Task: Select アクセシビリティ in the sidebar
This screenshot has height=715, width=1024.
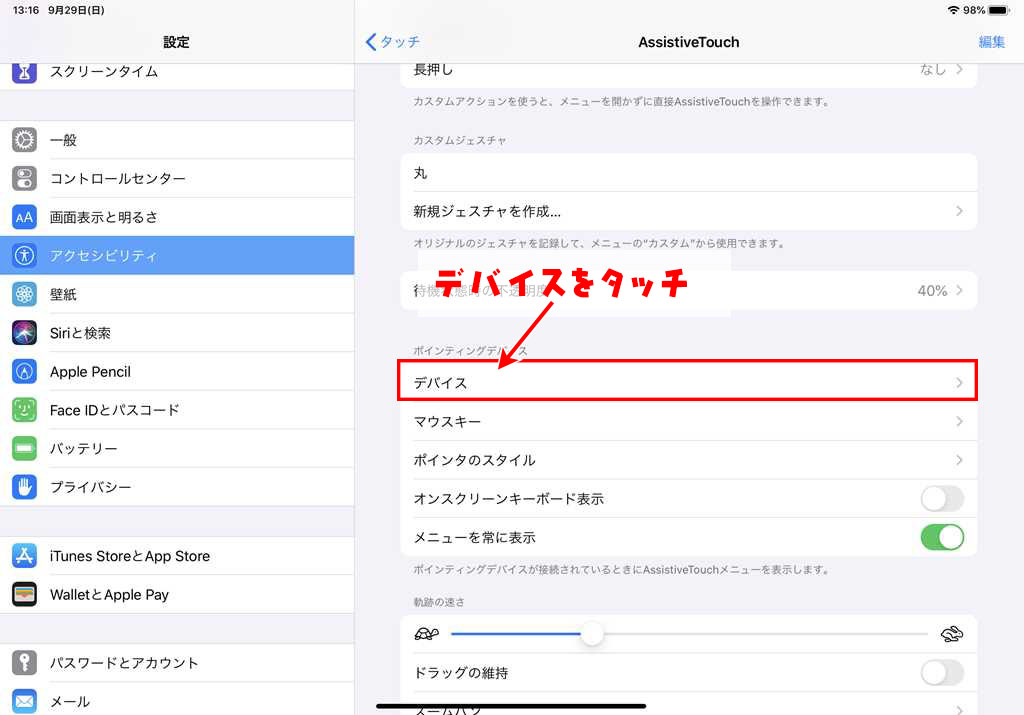Action: (177, 255)
